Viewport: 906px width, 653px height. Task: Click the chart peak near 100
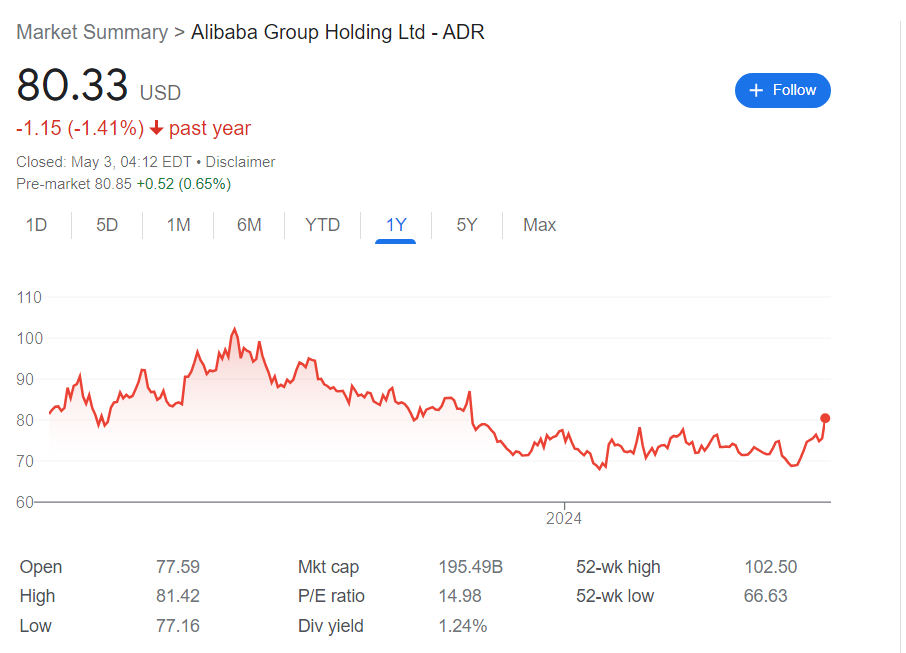(234, 329)
